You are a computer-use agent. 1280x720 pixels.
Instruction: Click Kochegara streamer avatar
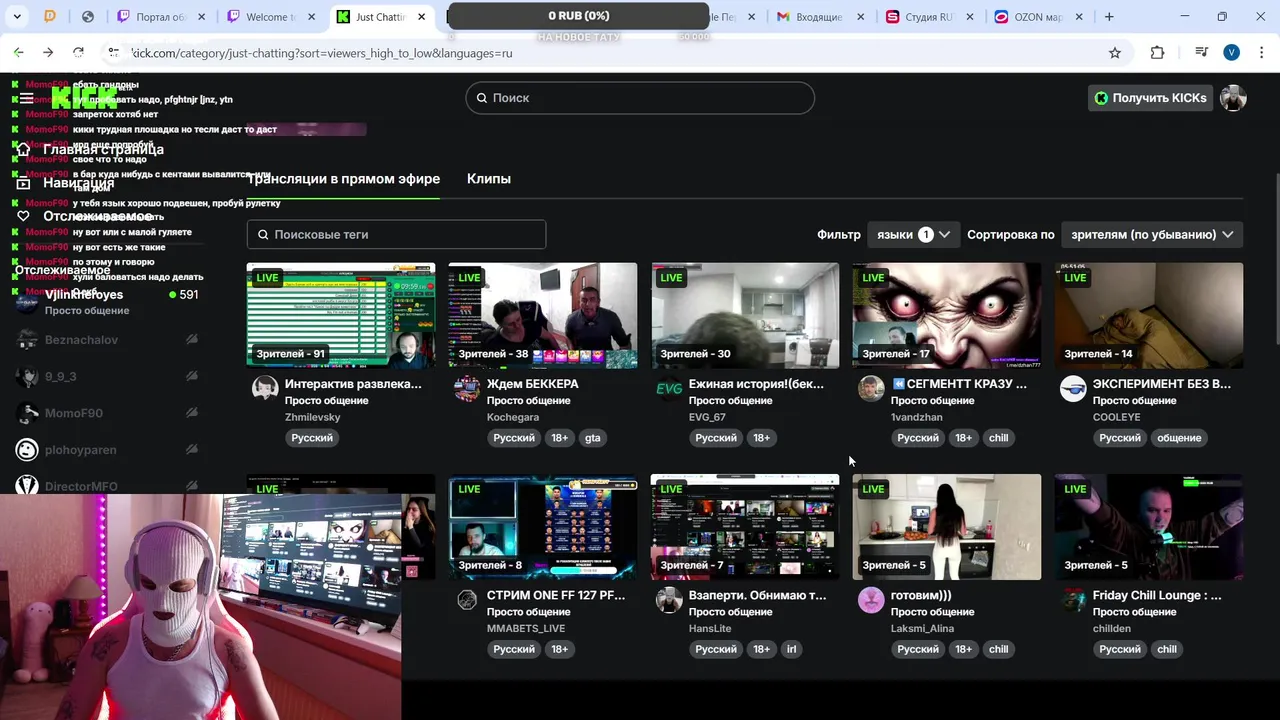pos(467,389)
